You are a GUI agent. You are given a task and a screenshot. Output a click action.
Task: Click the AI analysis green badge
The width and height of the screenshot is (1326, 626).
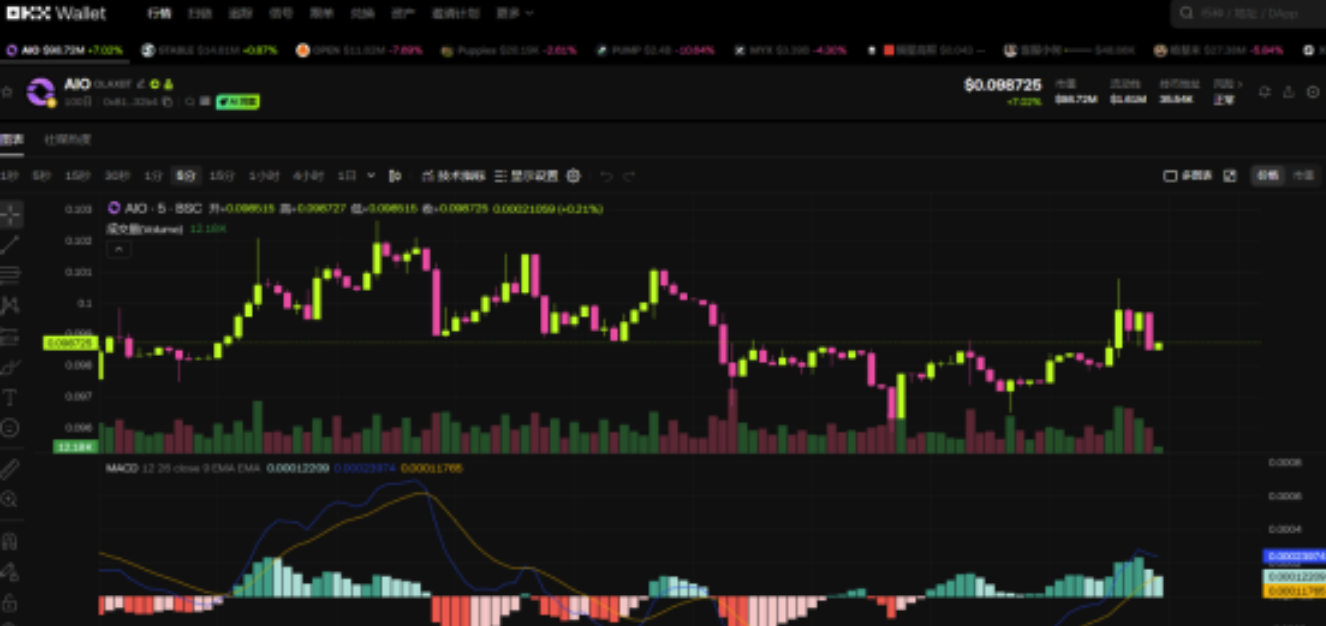point(238,102)
